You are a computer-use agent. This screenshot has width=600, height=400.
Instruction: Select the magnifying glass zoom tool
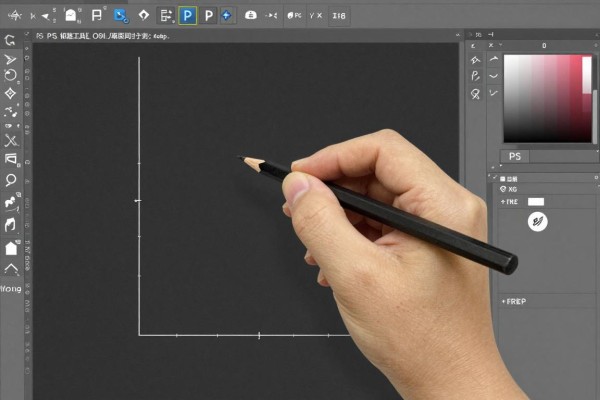[x=11, y=180]
